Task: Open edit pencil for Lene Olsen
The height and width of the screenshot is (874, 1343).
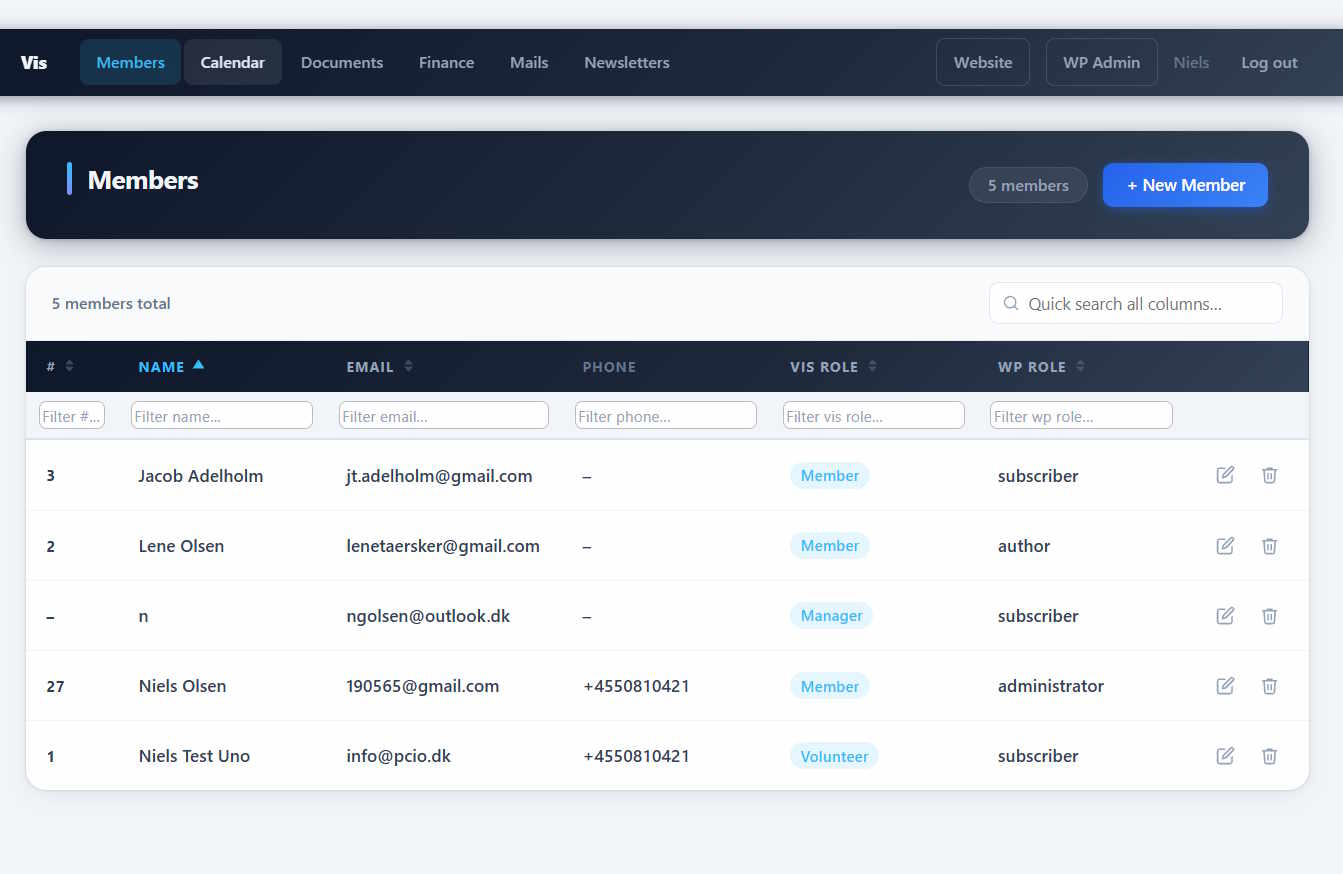Action: (1225, 545)
